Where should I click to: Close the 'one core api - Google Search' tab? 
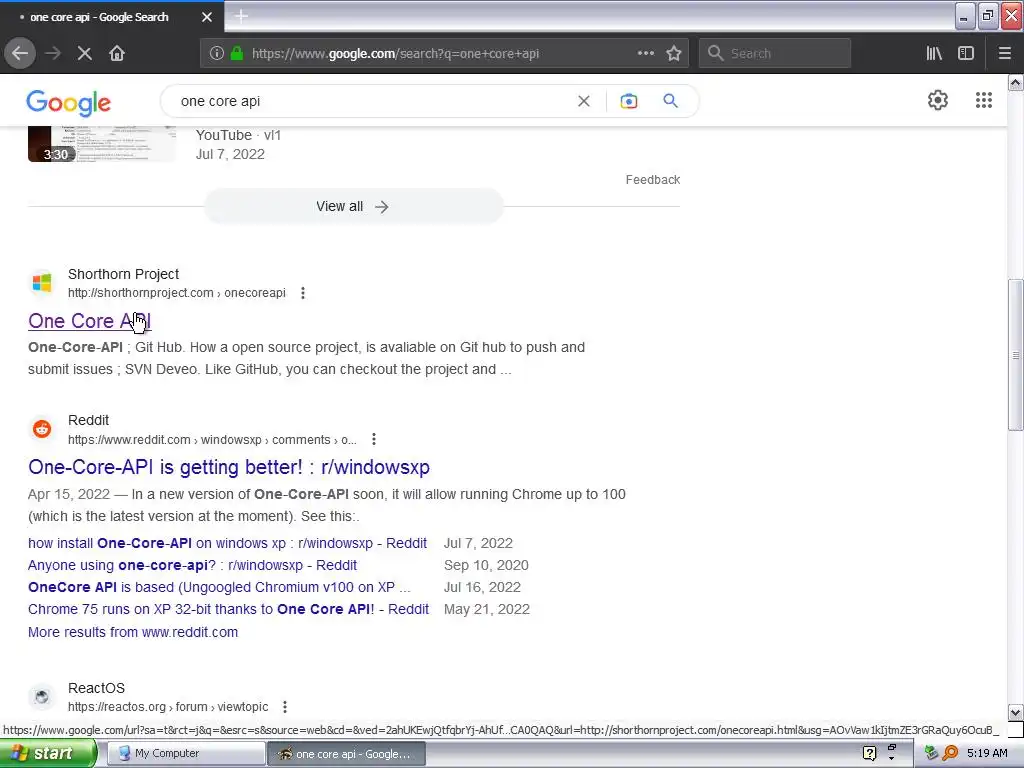[x=207, y=17]
